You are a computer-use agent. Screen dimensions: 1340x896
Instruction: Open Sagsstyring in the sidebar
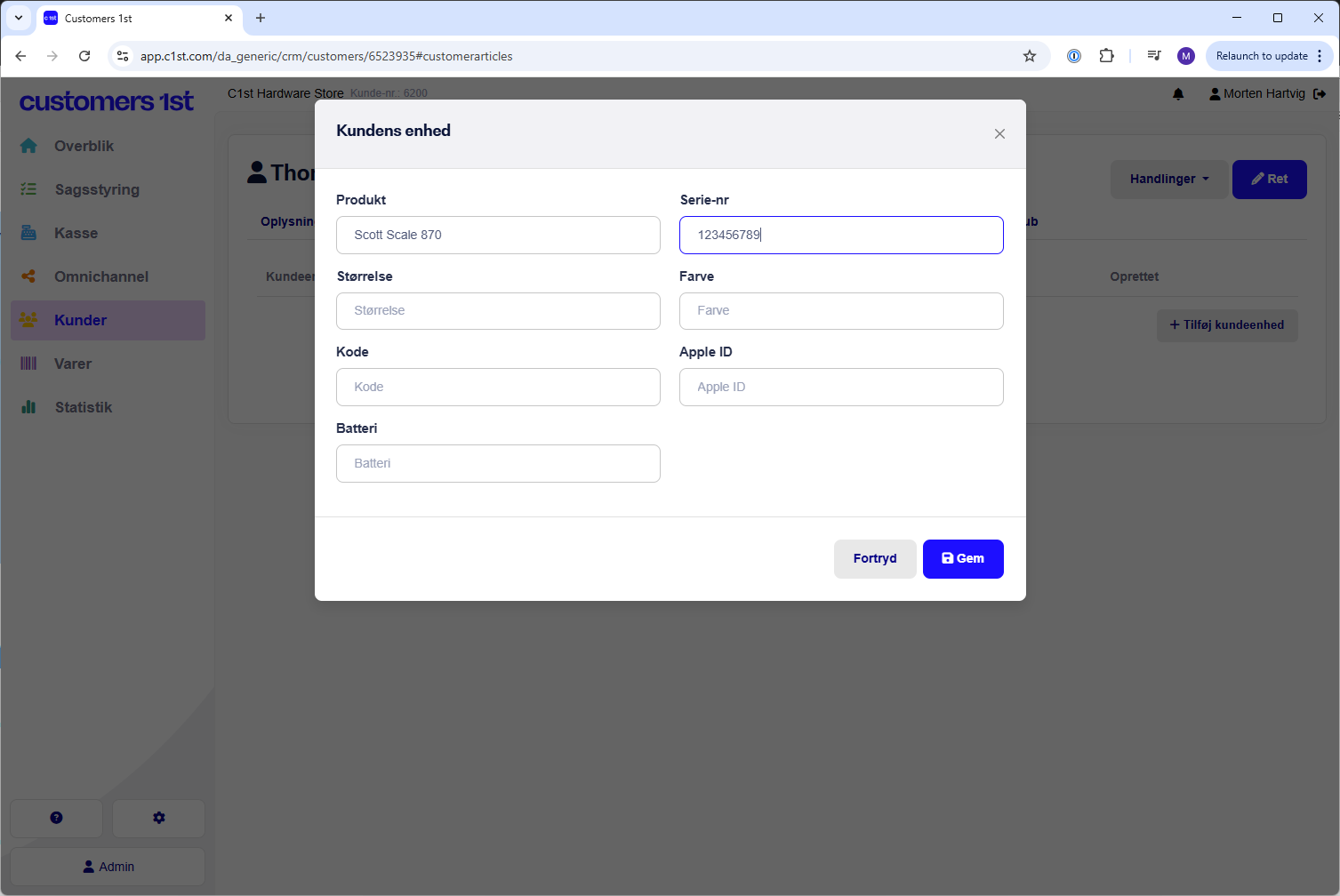point(108,189)
